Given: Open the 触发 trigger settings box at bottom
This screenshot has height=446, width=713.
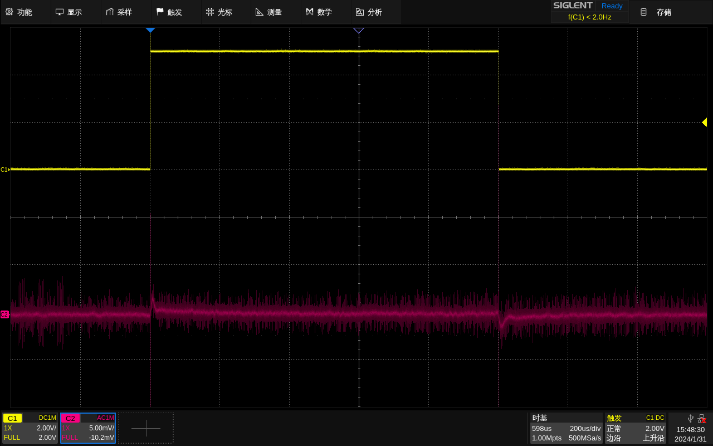Looking at the screenshot, I should coord(637,427).
